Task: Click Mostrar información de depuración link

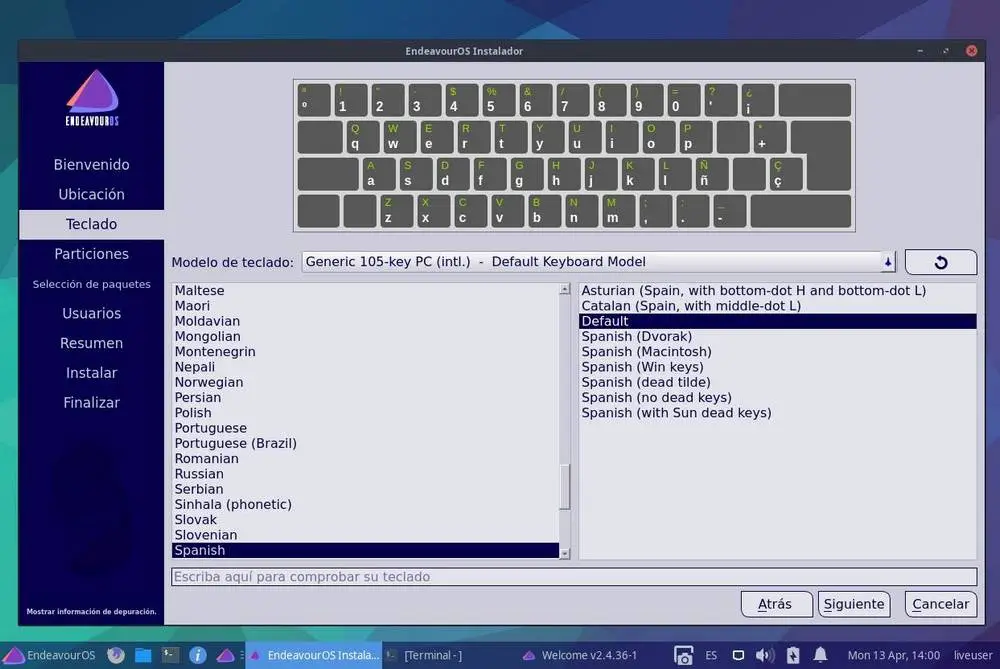Action: pos(91,612)
